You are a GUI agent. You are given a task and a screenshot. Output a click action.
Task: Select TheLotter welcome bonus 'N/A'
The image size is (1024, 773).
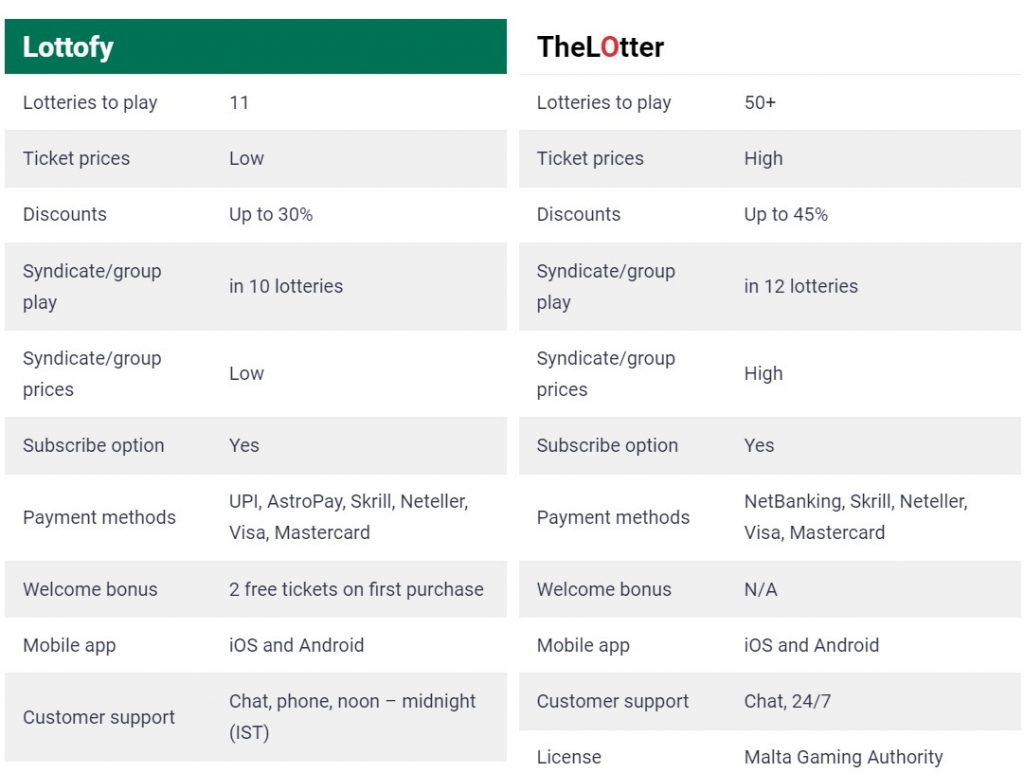761,590
